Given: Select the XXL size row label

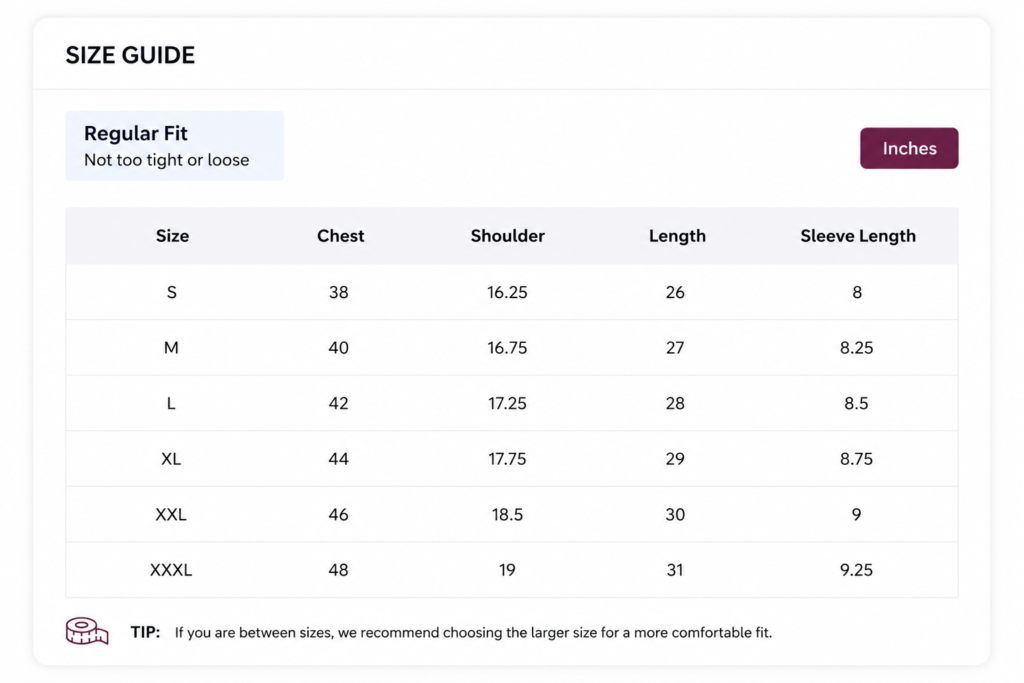Looking at the screenshot, I should (x=171, y=514).
